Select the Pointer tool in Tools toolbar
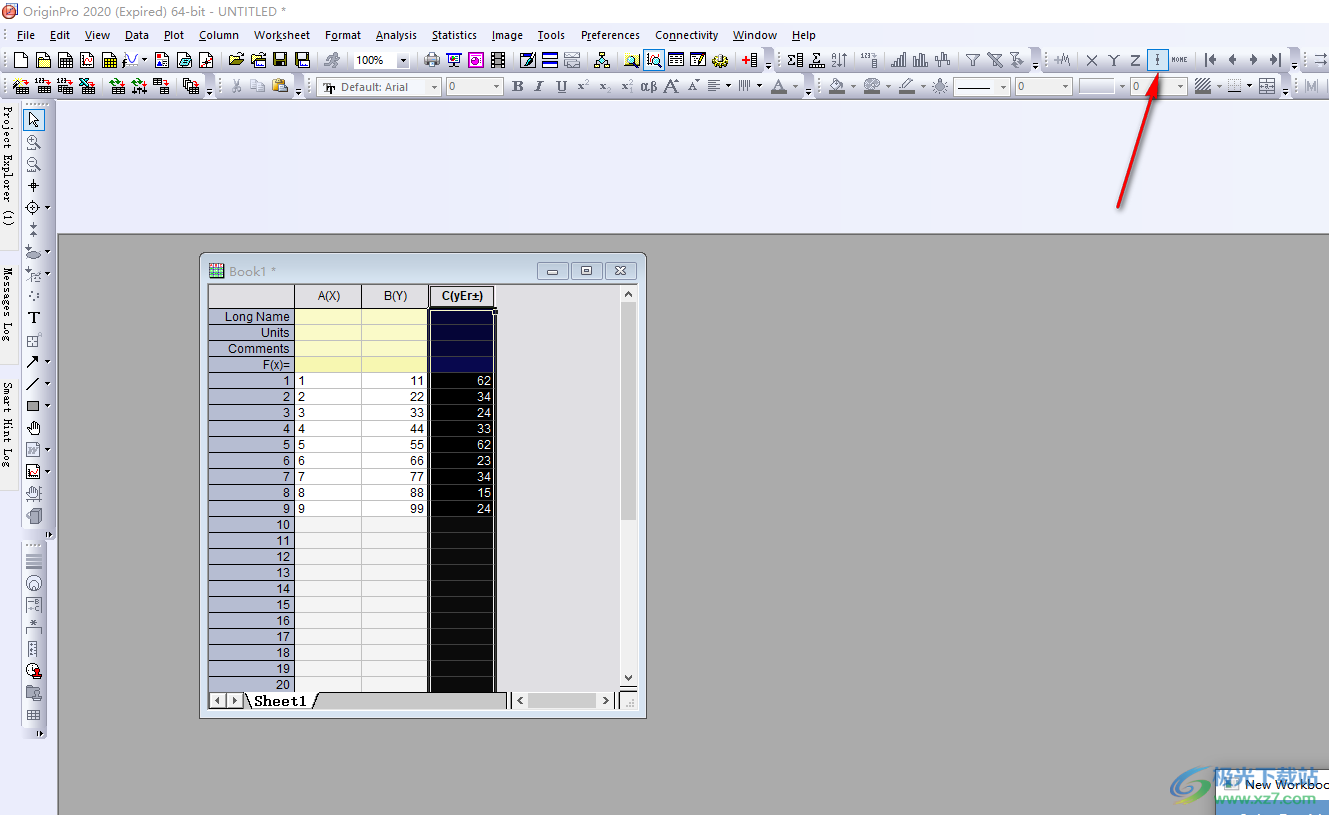This screenshot has height=815, width=1329. [x=34, y=120]
